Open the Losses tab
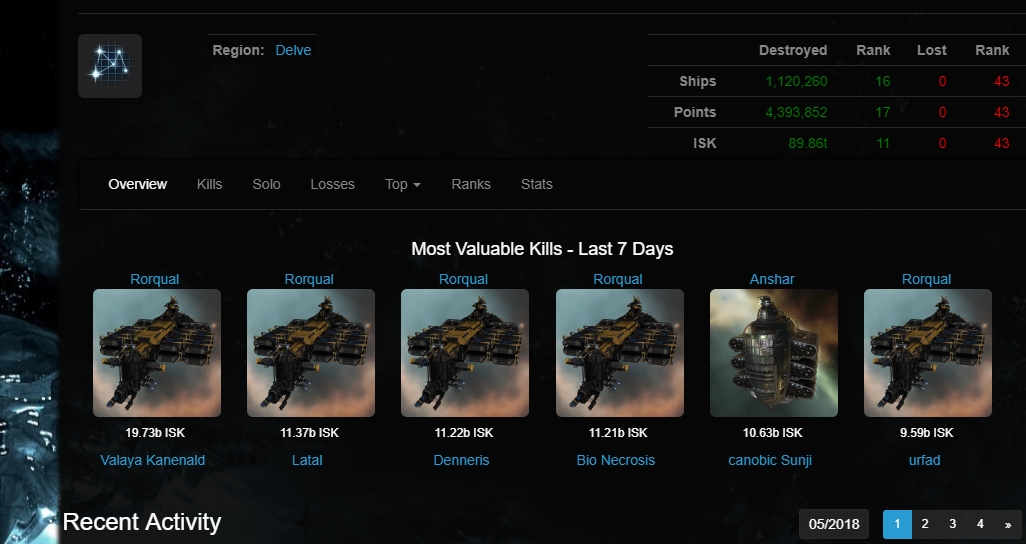Screen dimensions: 1026x544 click(x=332, y=184)
